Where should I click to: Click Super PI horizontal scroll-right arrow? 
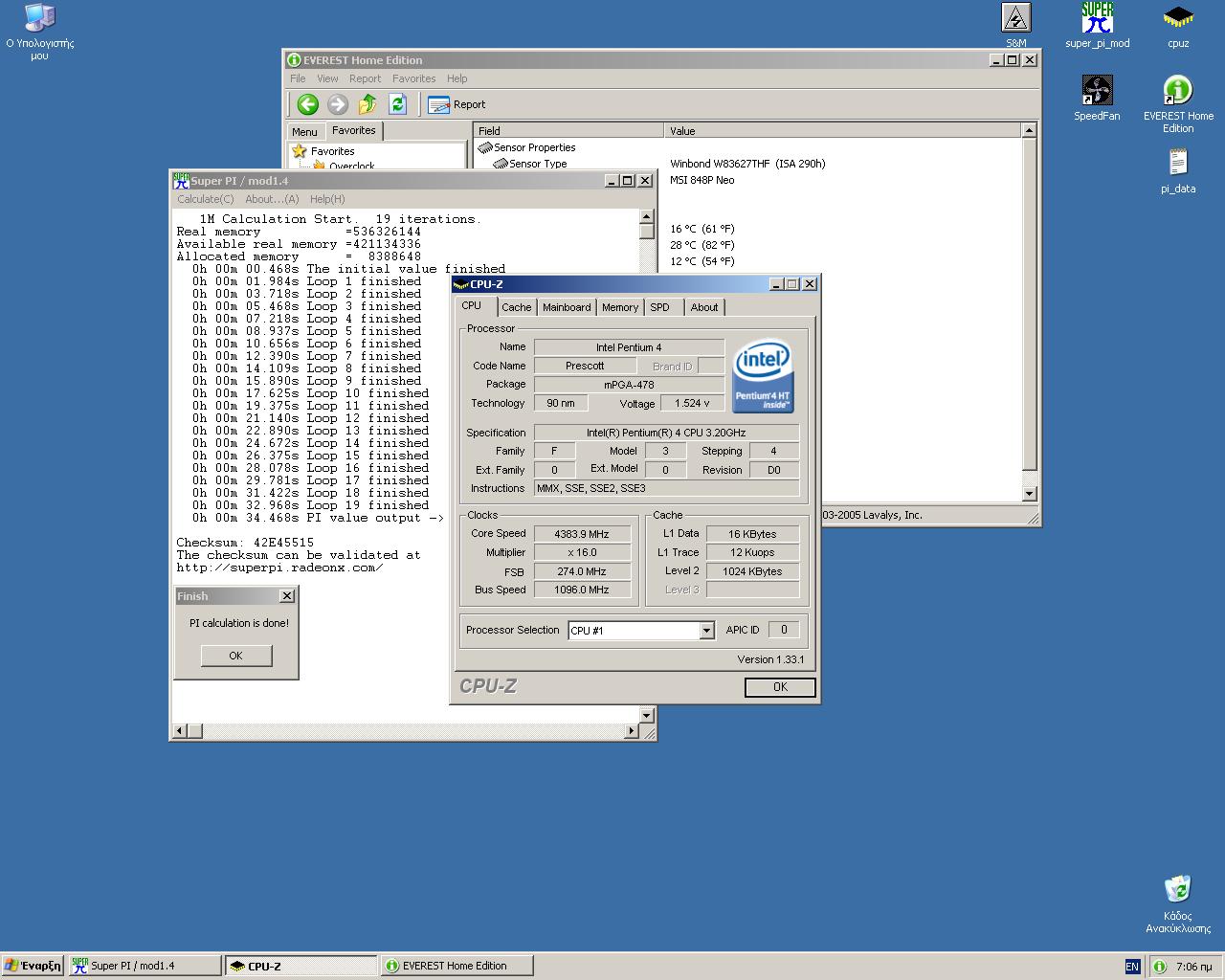tap(631, 731)
